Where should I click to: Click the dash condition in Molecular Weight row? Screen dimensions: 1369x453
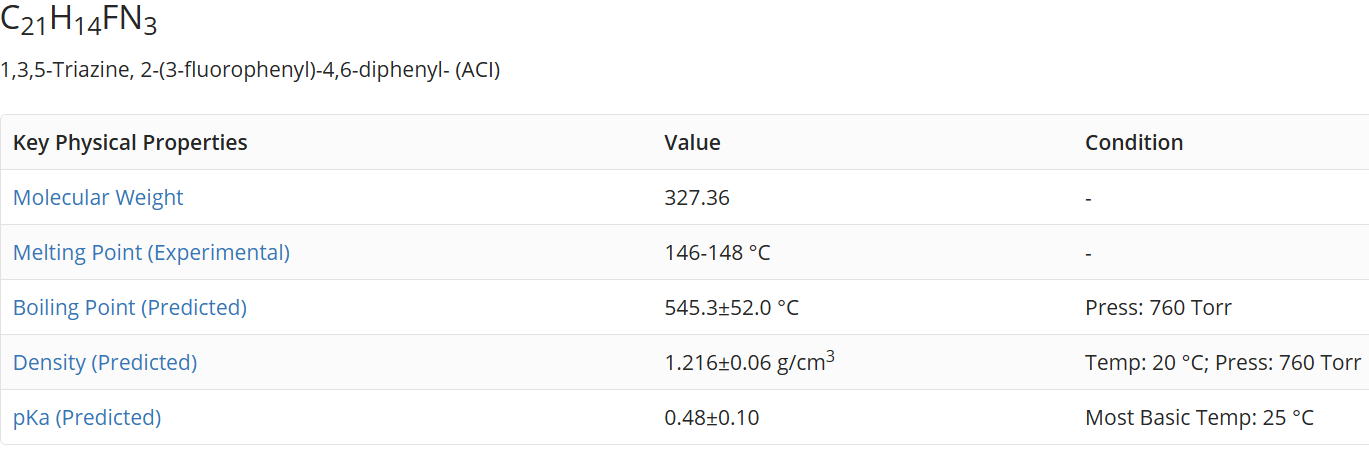coord(1088,198)
